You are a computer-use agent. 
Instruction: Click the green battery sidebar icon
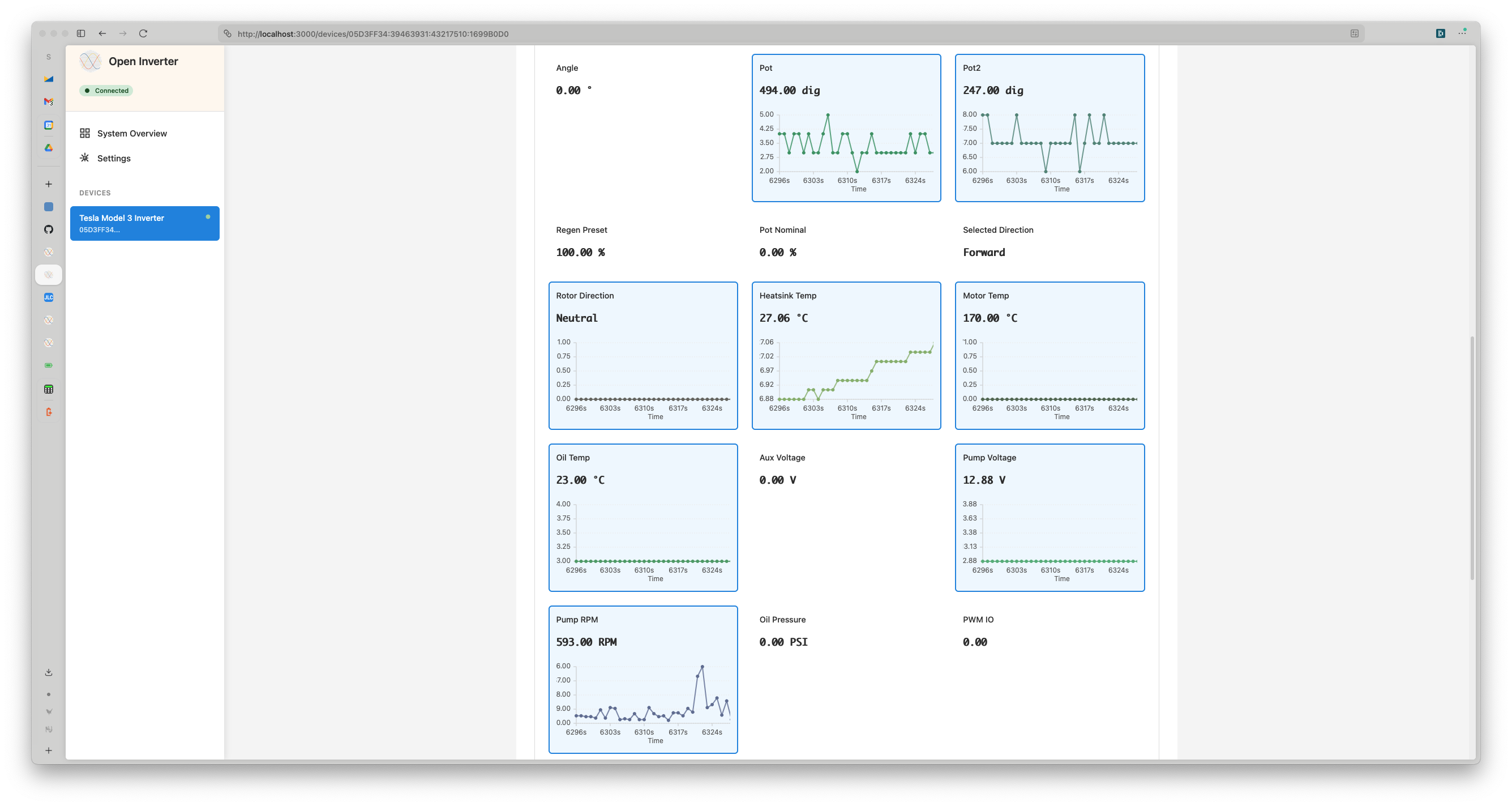point(49,365)
